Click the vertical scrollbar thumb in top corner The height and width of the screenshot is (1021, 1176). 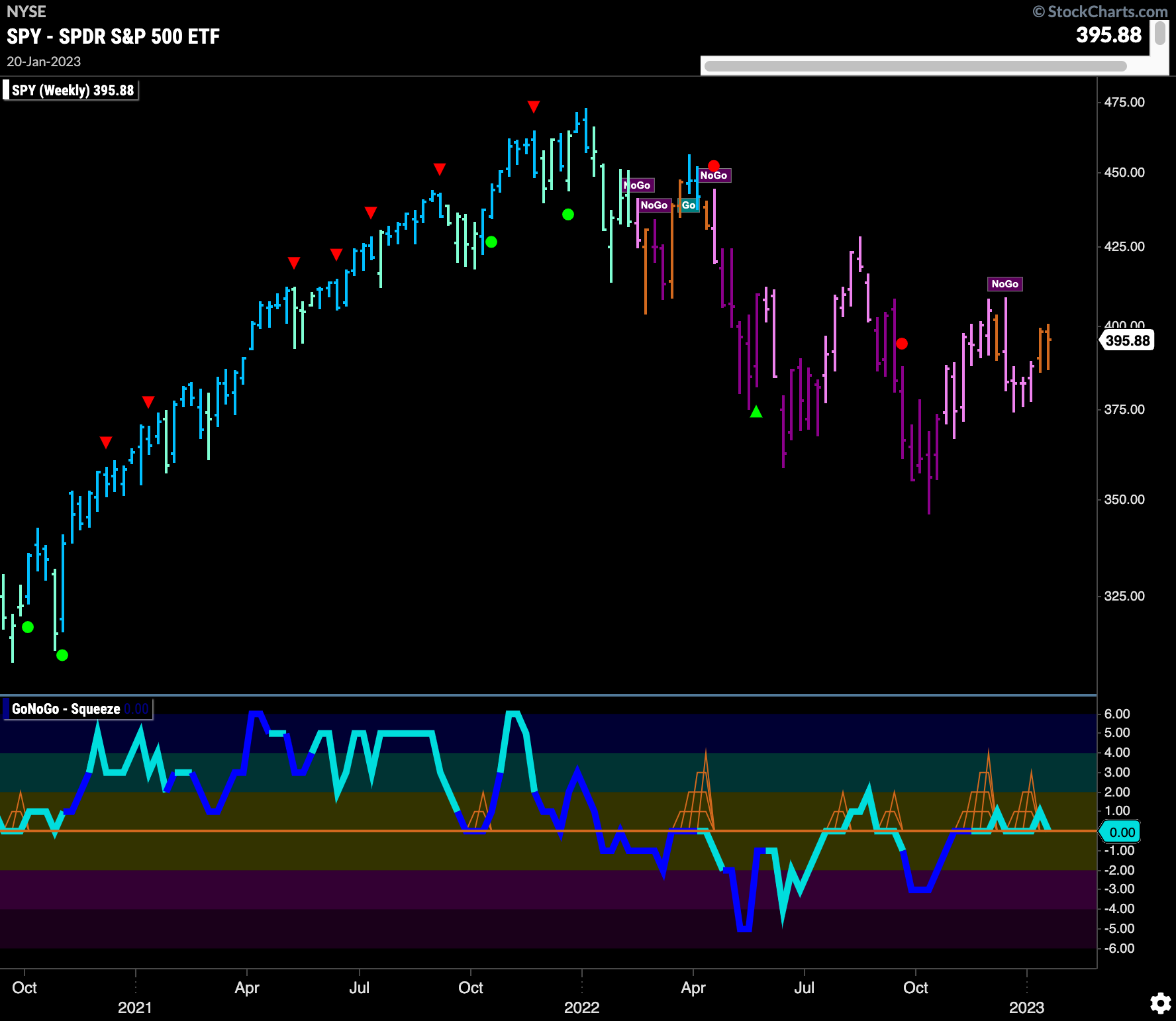pos(1159,33)
